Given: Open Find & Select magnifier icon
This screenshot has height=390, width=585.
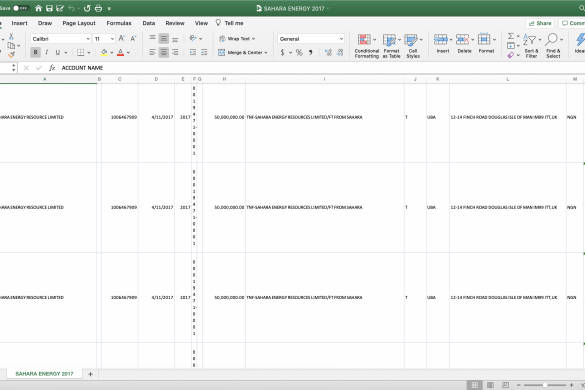Looking at the screenshot, I should click(x=551, y=39).
